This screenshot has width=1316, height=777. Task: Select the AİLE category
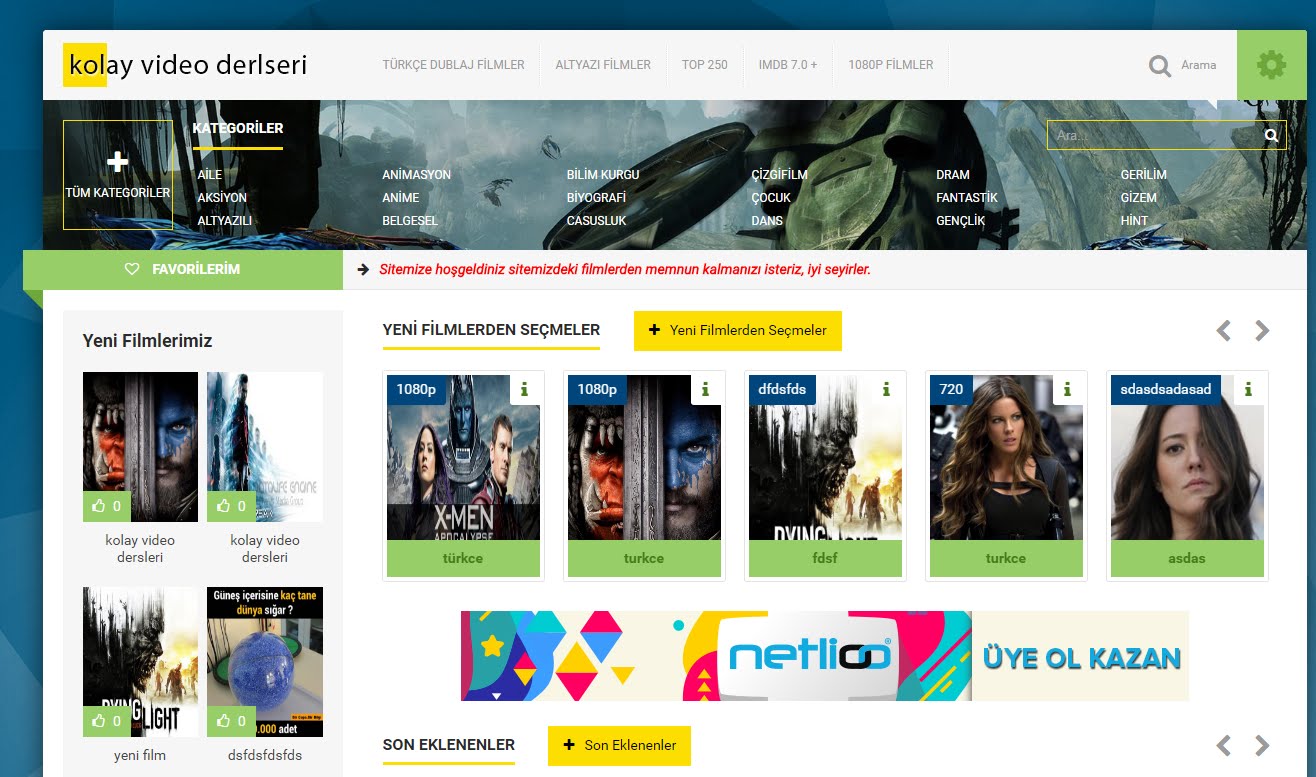tap(210, 175)
